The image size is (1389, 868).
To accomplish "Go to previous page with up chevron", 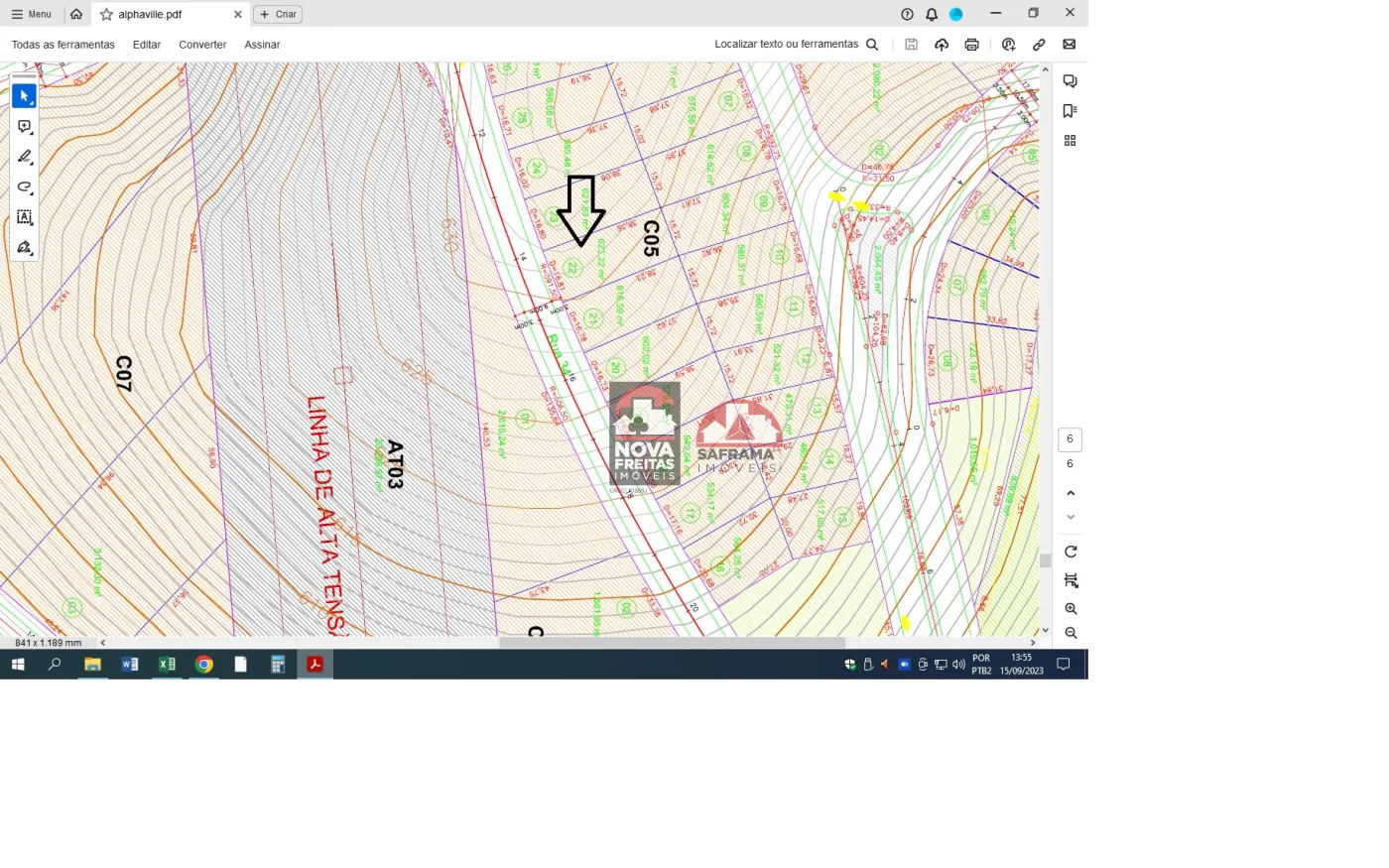I will tap(1071, 493).
